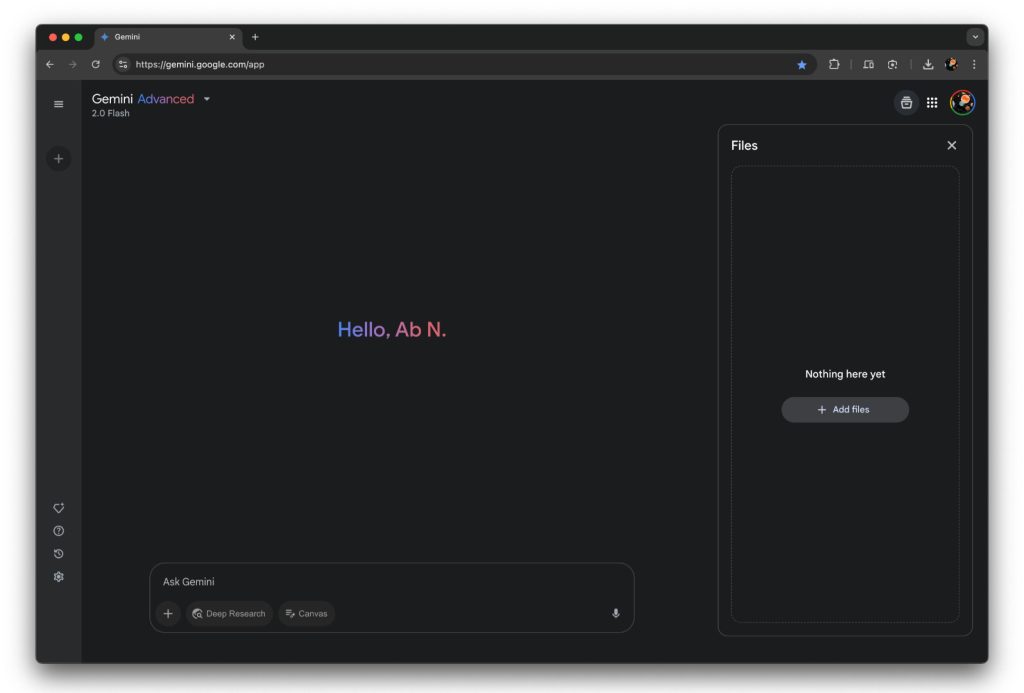Expand the browser tab overflow chevron

(x=975, y=36)
